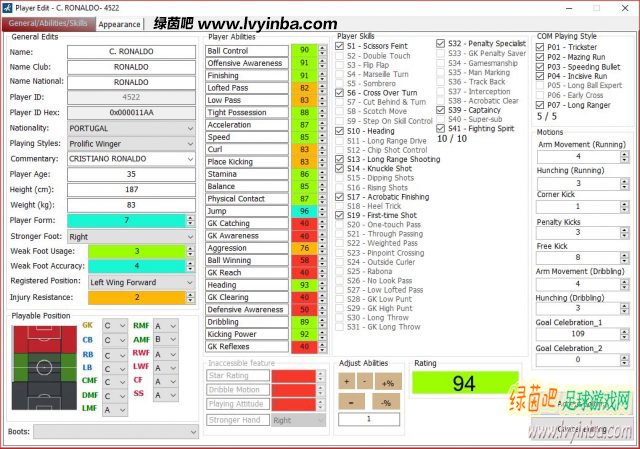Viewport: 640px width, 449px height.
Task: Open the Boots dropdown
Action: [116, 431]
